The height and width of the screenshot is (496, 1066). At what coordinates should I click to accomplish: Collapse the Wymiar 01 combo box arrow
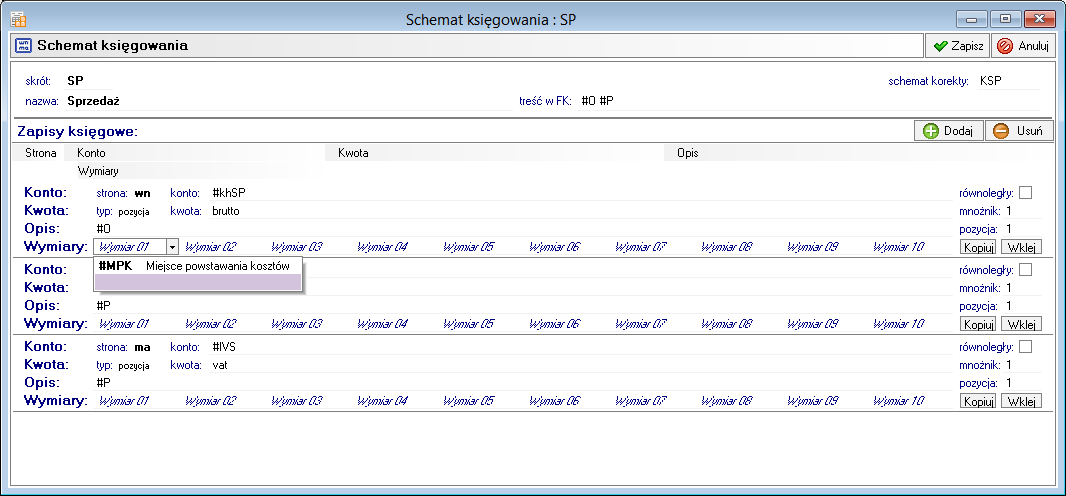click(173, 247)
